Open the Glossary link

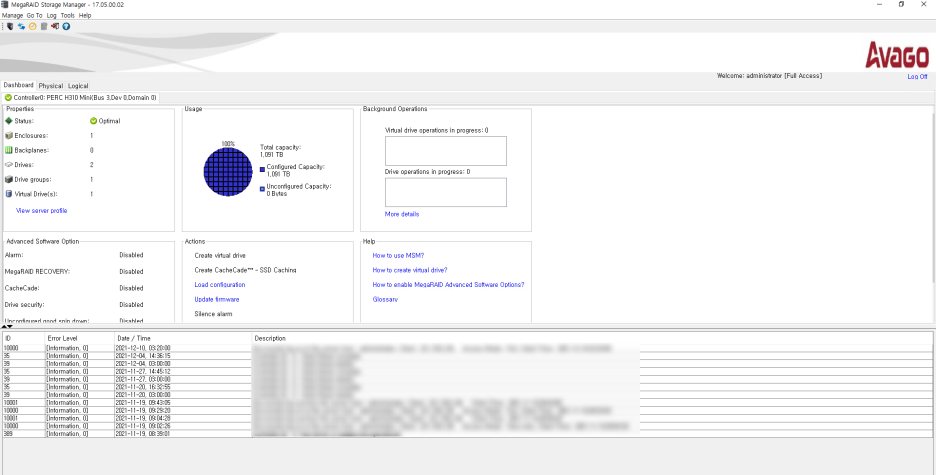(x=385, y=299)
